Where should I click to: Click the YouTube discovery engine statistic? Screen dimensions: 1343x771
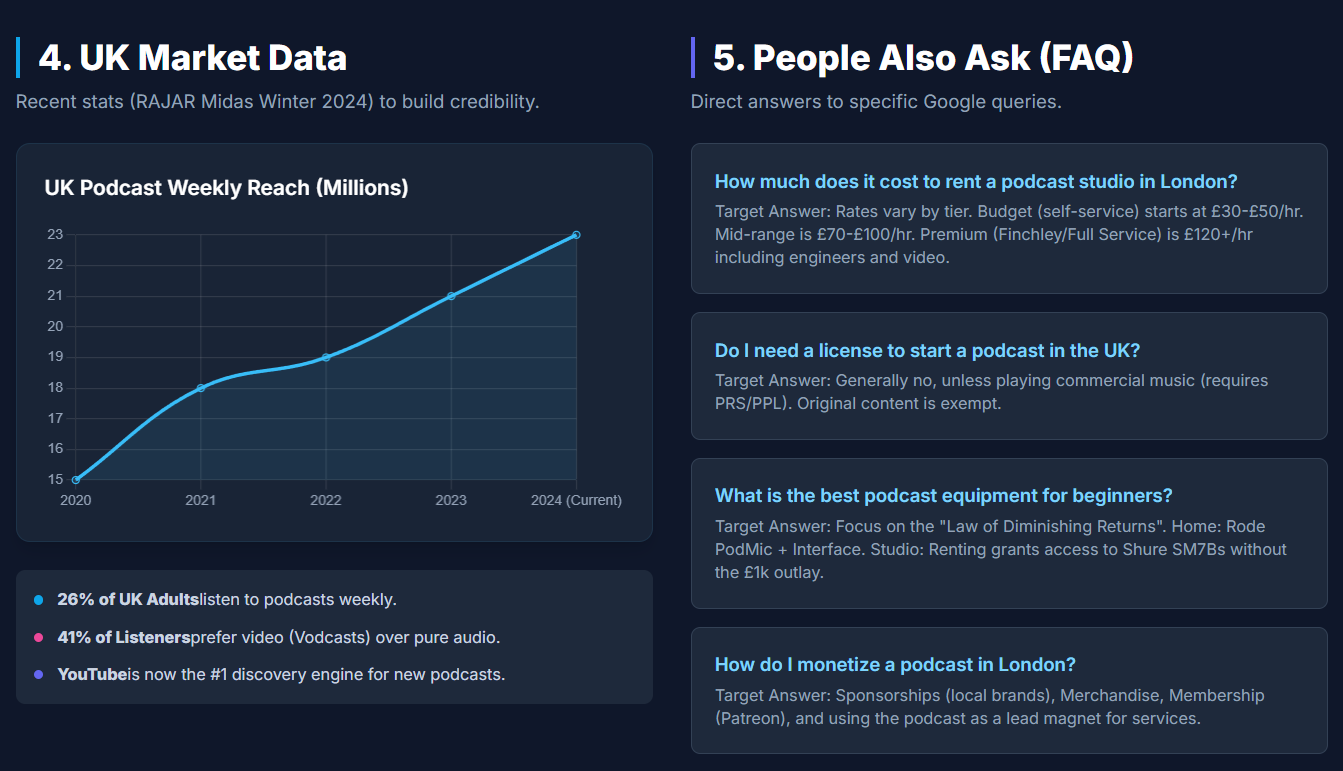(x=281, y=675)
